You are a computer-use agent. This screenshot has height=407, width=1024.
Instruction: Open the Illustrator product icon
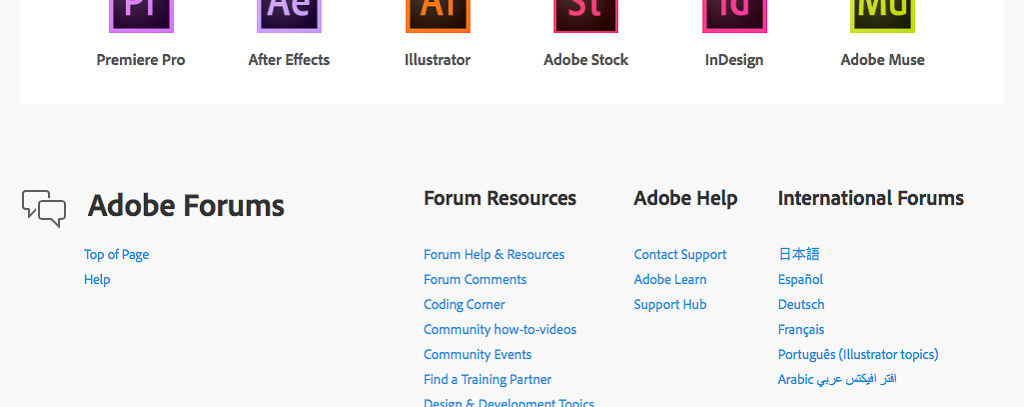[x=438, y=16]
